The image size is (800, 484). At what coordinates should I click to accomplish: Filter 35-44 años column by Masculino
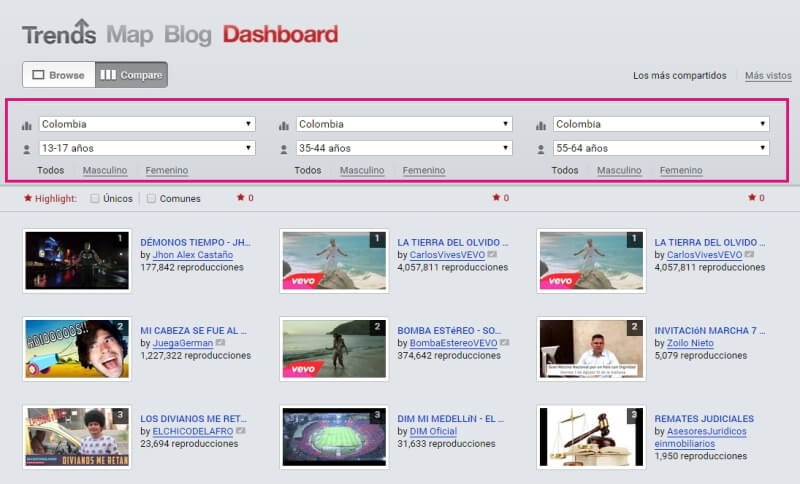click(x=362, y=170)
